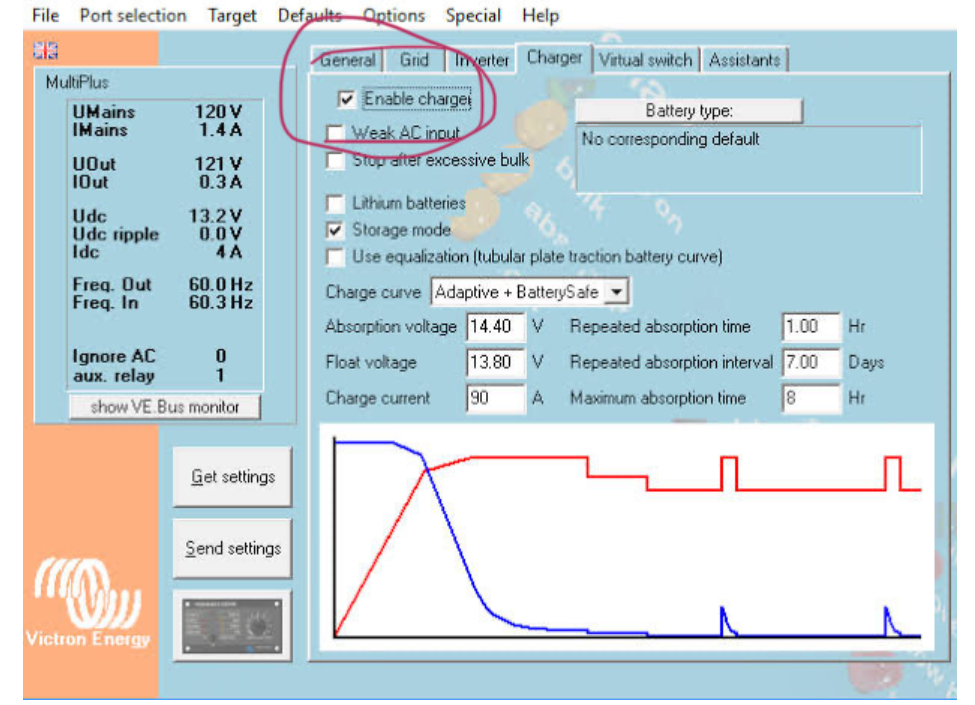Click the Ignore AC value

coord(221,356)
